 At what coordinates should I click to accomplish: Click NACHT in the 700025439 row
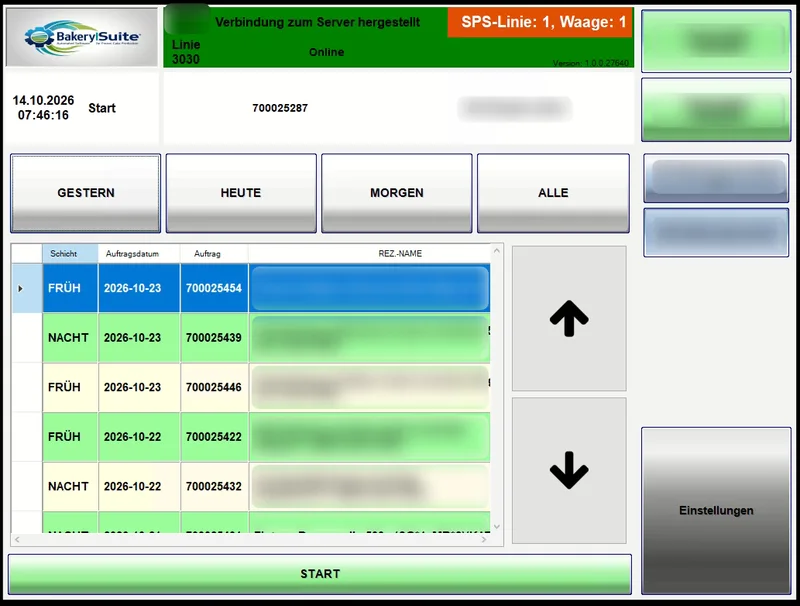pyautogui.click(x=68, y=338)
